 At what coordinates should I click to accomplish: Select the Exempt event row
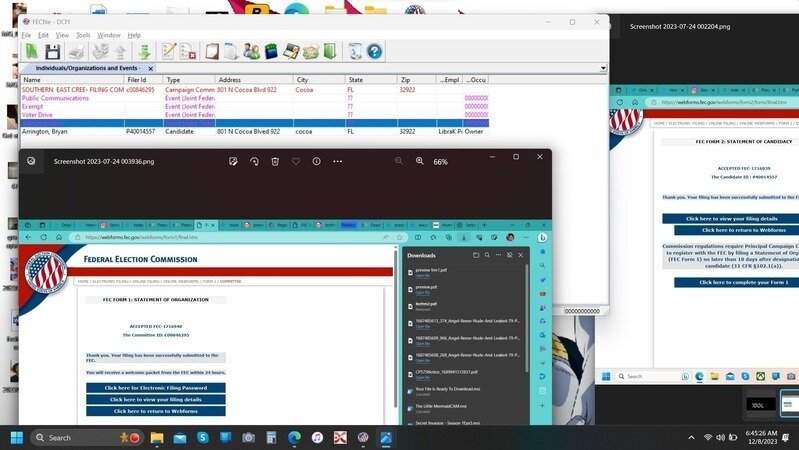[x=254, y=107]
